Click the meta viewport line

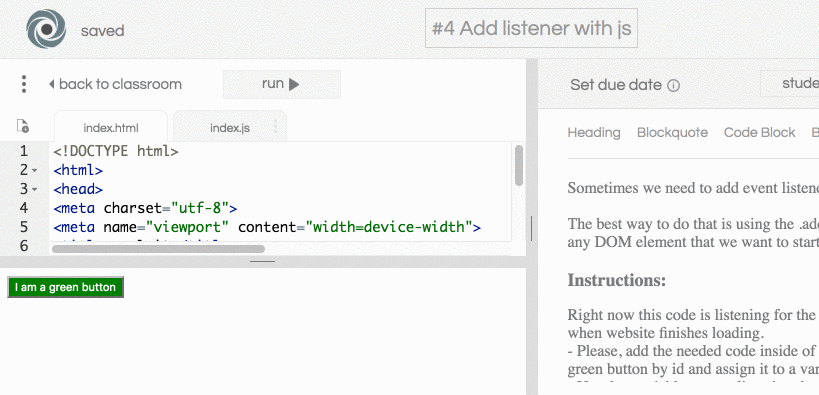(267, 227)
